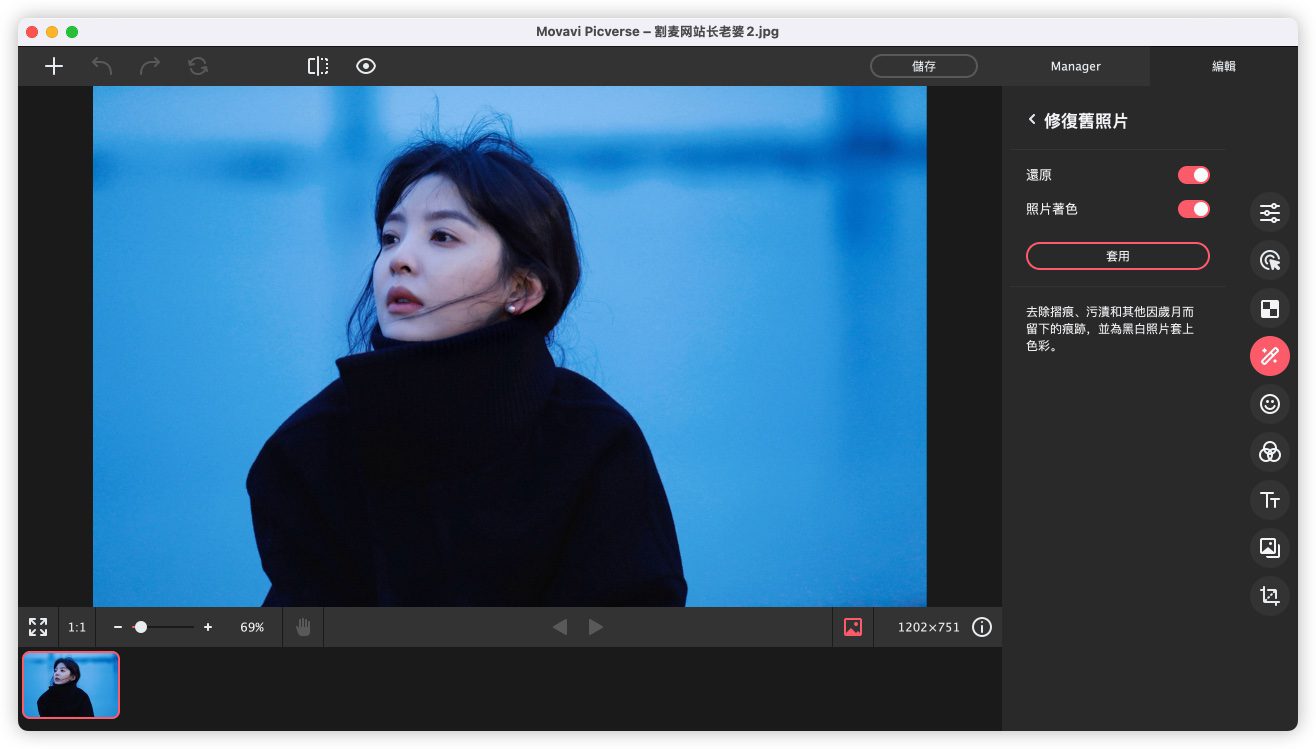Select the object removal tool icon

(x=1269, y=261)
